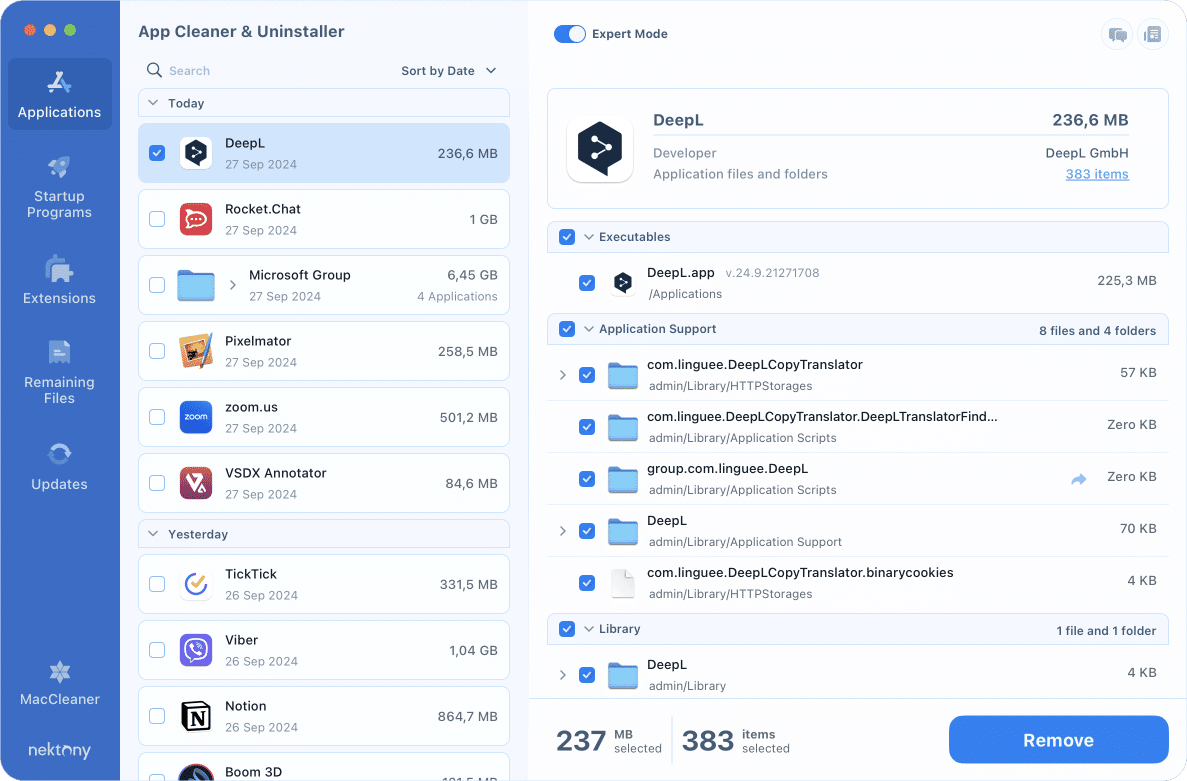Check the Notion checkbox
This screenshot has height=781, width=1187.
(157, 716)
